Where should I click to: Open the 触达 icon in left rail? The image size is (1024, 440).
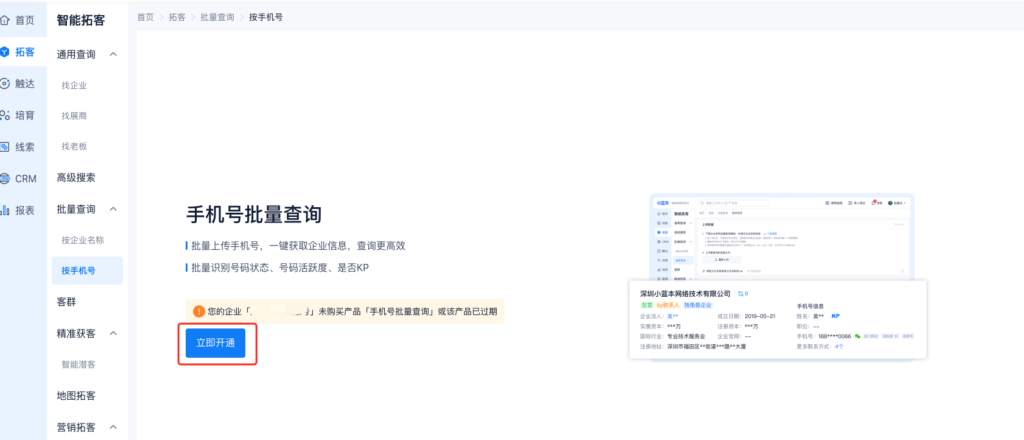tap(6, 84)
